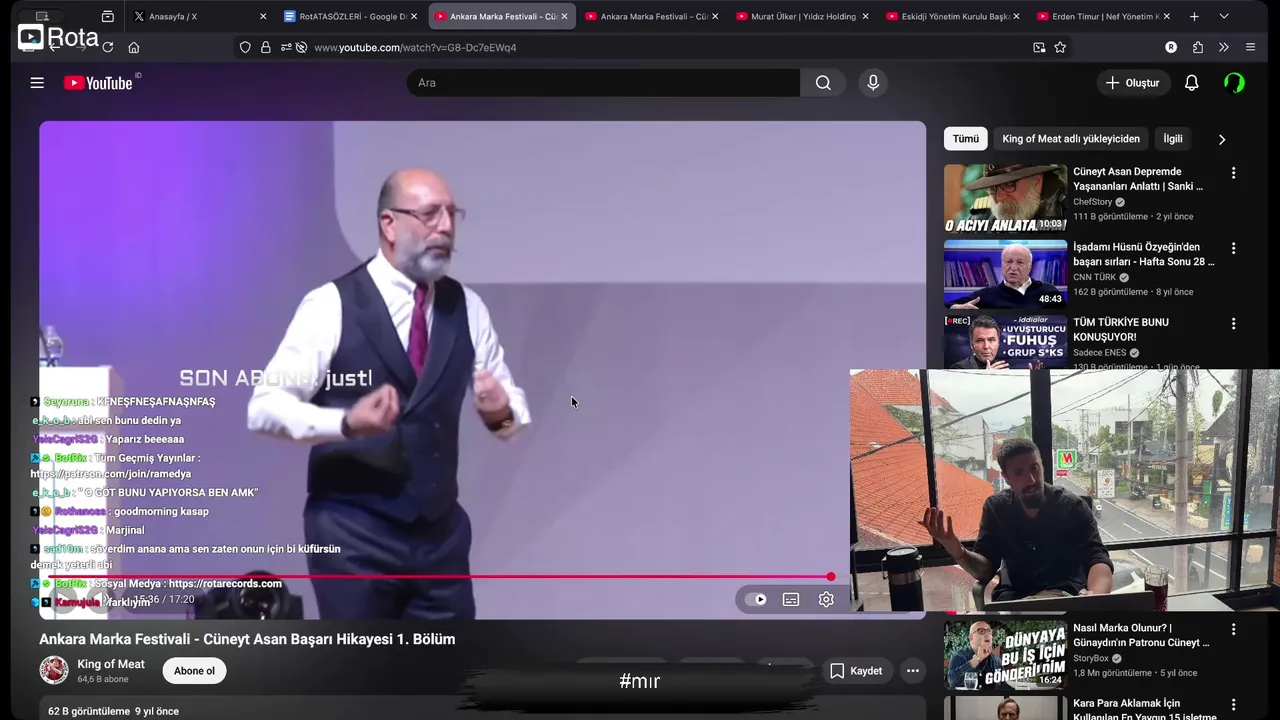1280x720 pixels.
Task: Switch to second Ankara Marka Festivali tab
Action: point(652,16)
